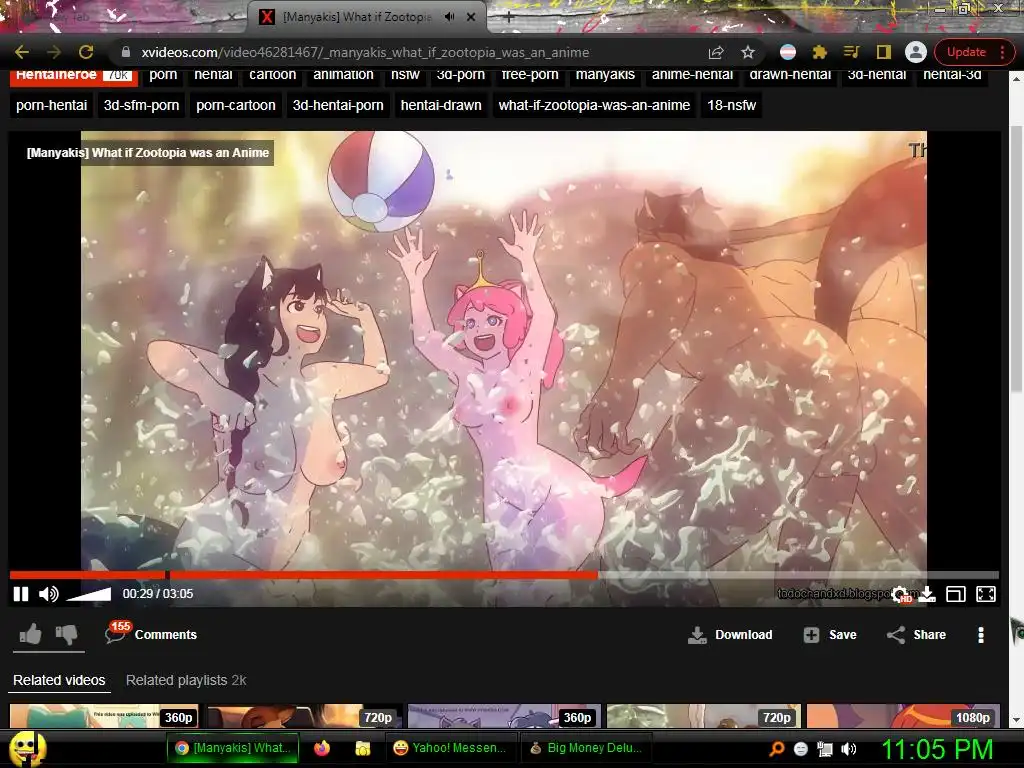
Task: Pause the video playback
Action: coord(21,594)
